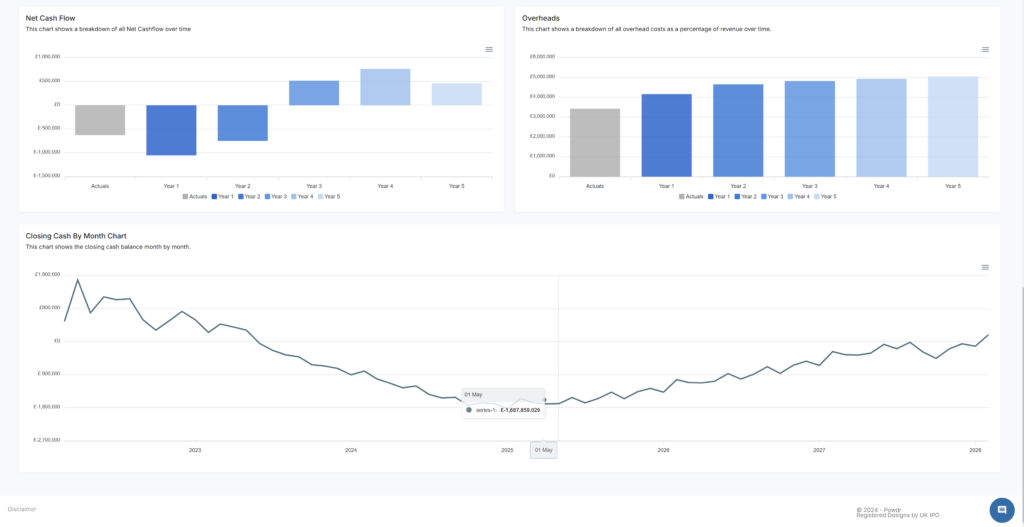Click the Disclaimer link in the footer
Image resolution: width=1024 pixels, height=527 pixels.
click(22, 509)
